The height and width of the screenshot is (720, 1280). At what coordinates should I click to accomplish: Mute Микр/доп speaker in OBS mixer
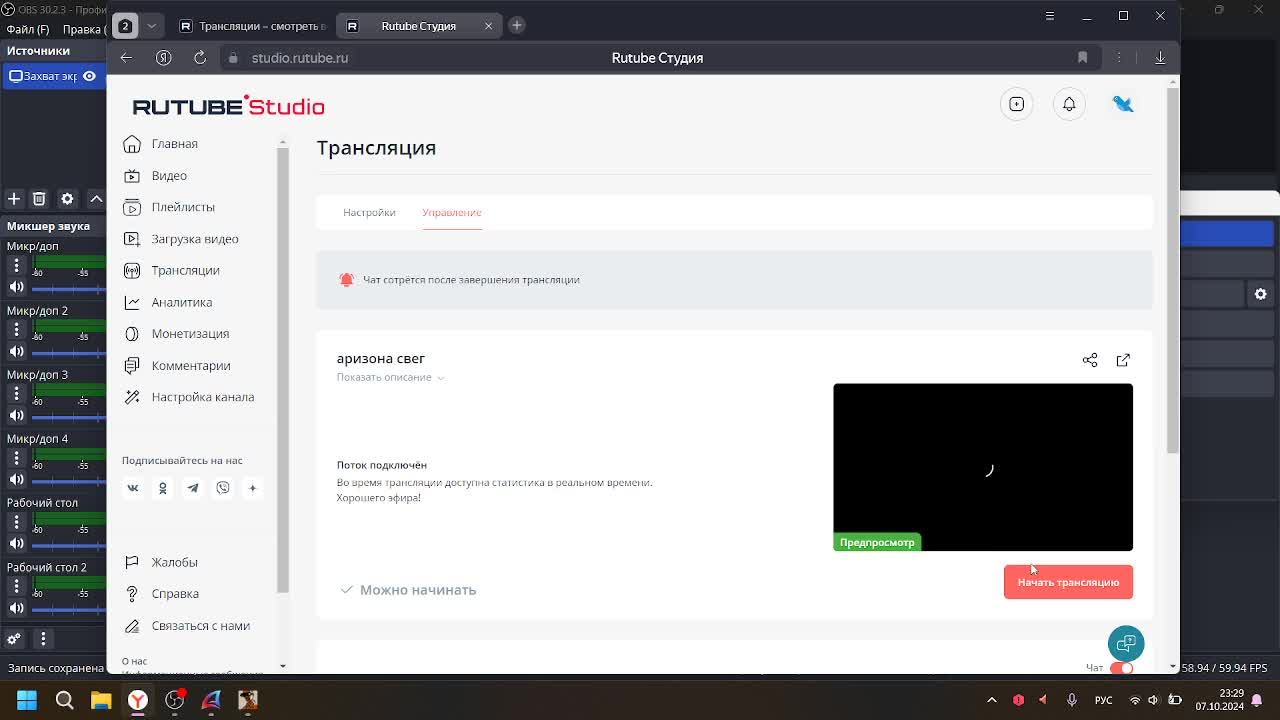[16, 287]
